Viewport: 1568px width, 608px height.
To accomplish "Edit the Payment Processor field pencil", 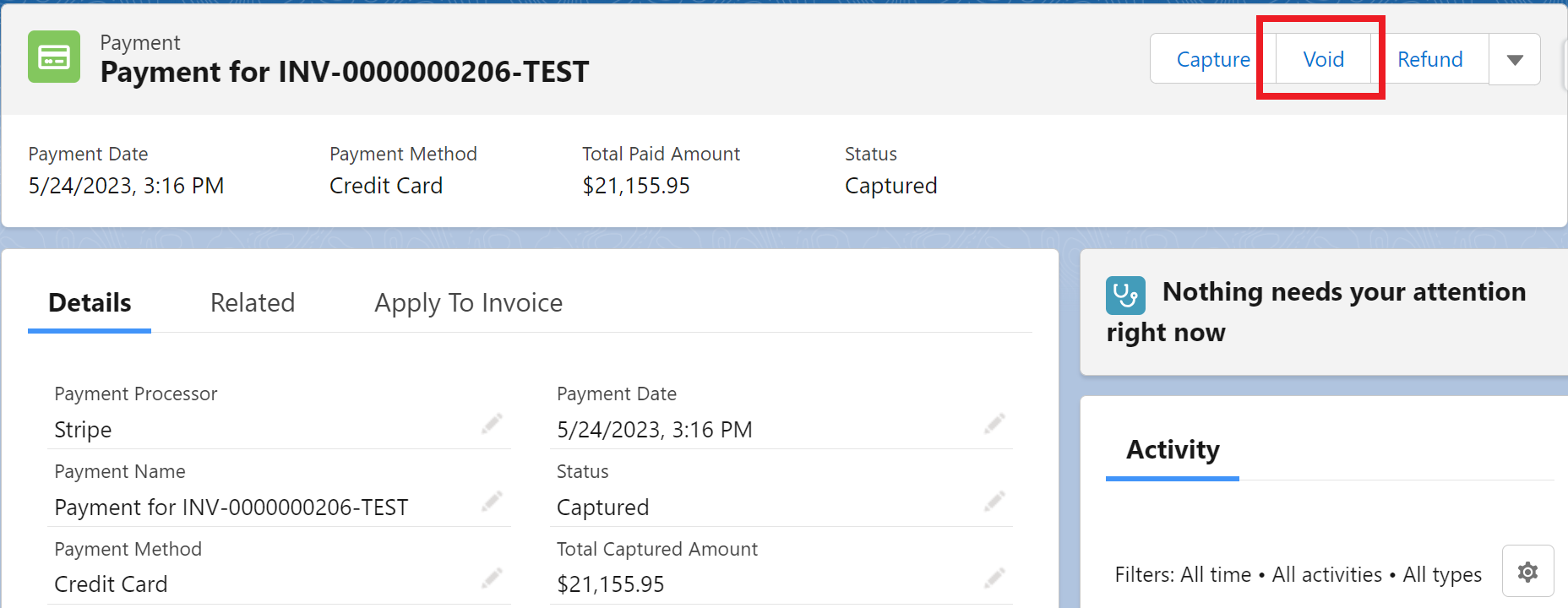I will (492, 423).
